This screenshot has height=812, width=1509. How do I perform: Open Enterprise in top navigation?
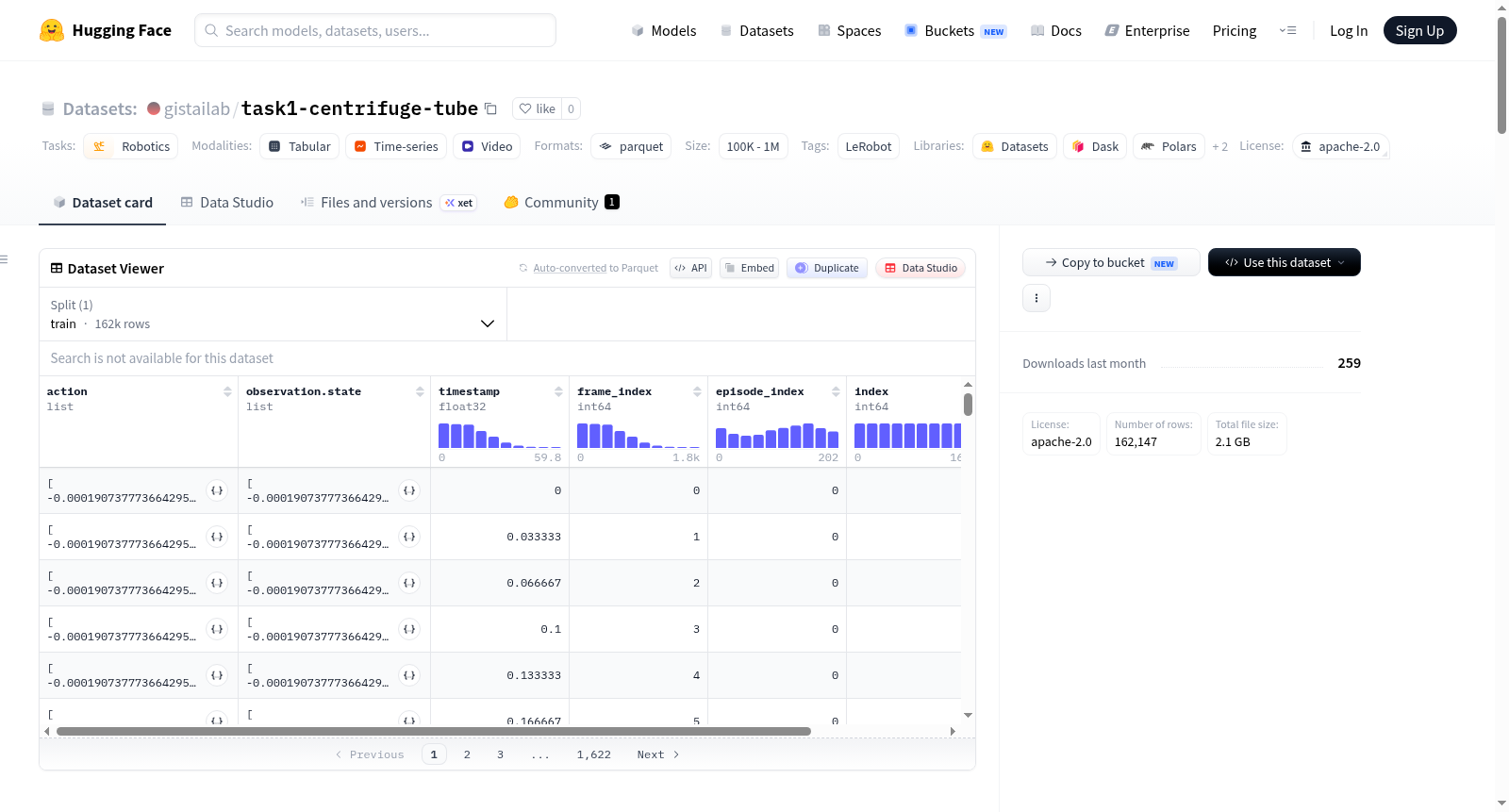pos(1147,30)
